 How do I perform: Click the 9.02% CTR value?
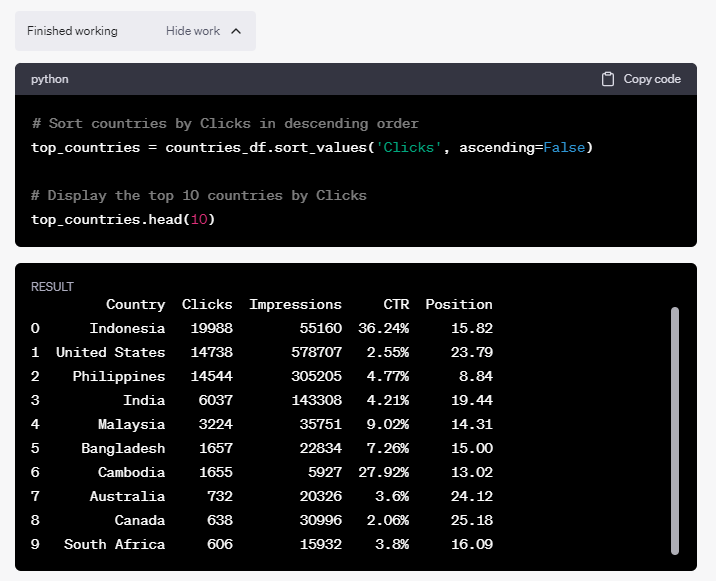388,424
